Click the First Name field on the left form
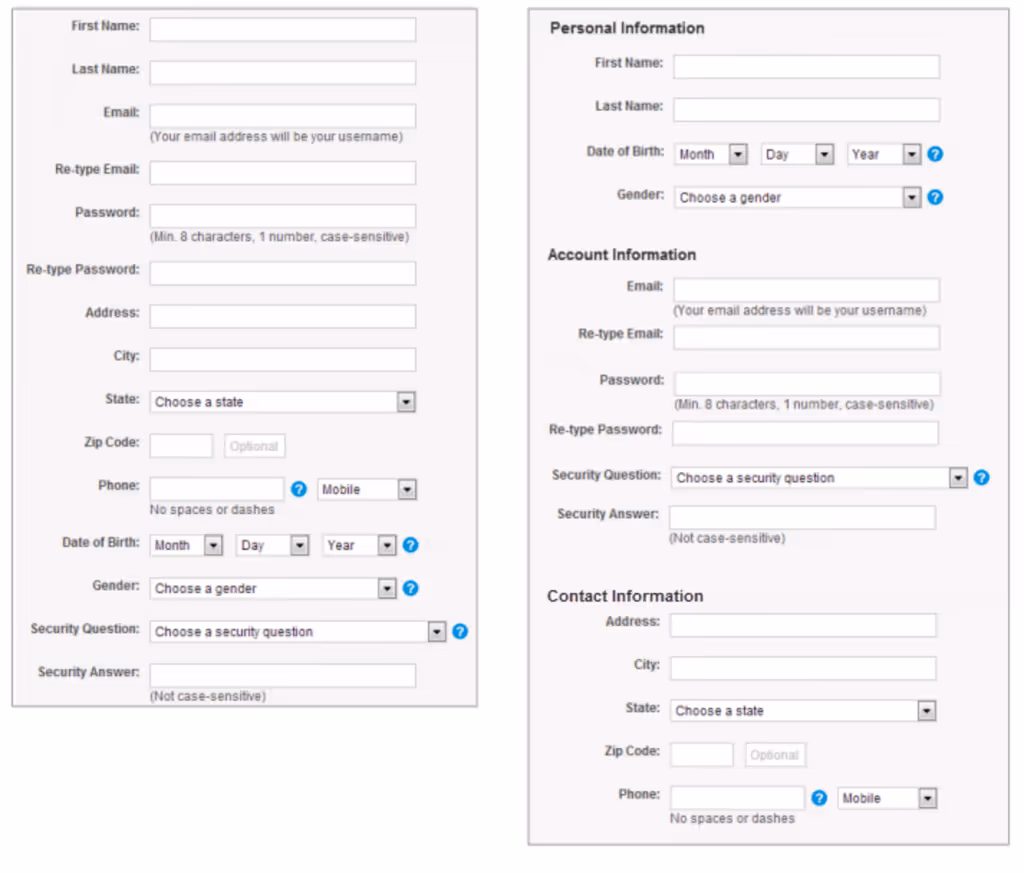The height and width of the screenshot is (873, 1024). point(282,29)
